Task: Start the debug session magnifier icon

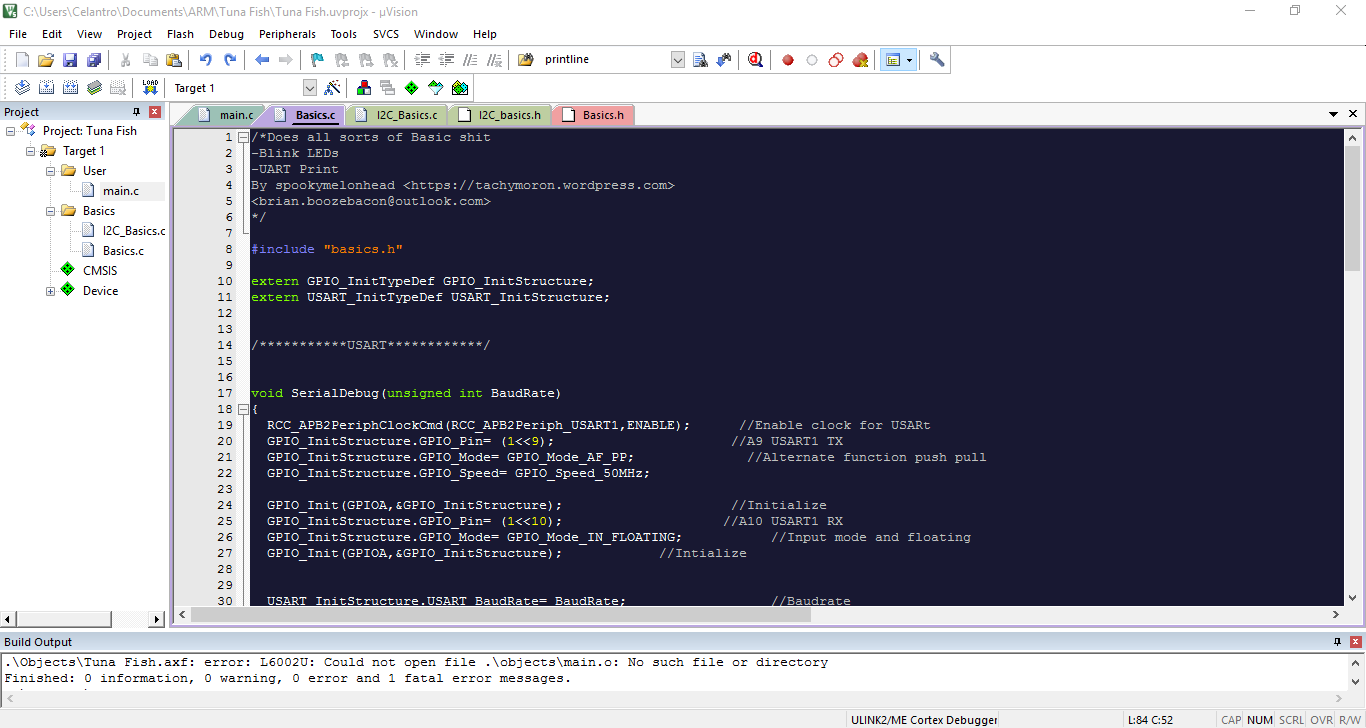Action: 755,60
